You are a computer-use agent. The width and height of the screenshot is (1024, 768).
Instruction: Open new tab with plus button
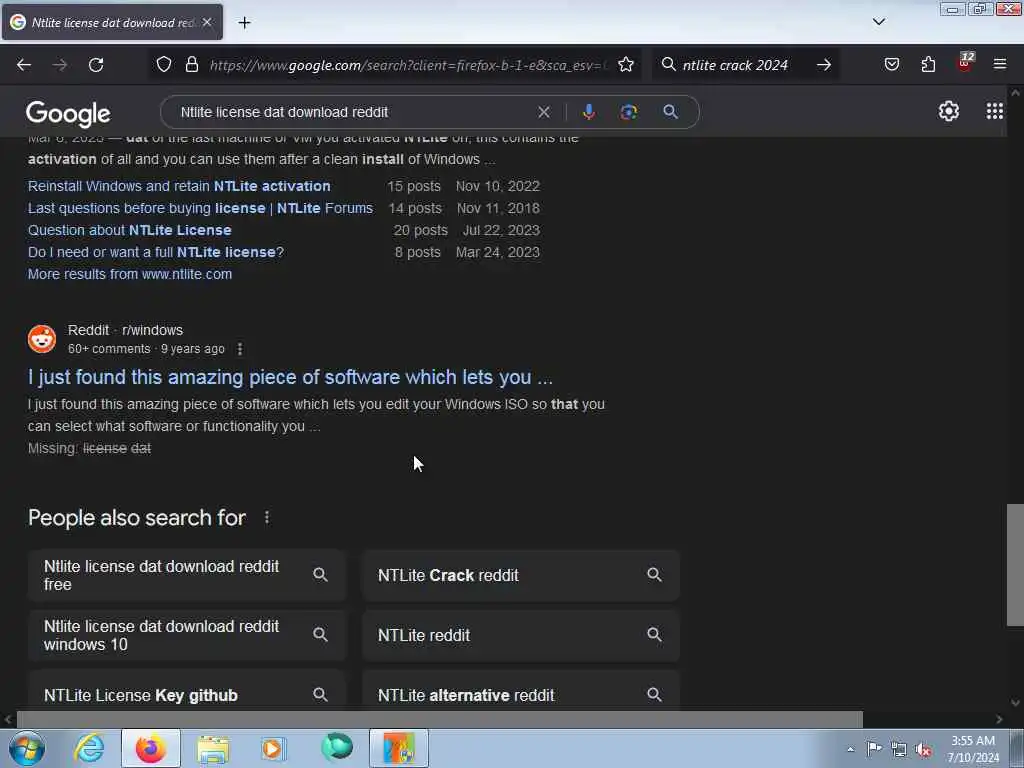(x=244, y=23)
